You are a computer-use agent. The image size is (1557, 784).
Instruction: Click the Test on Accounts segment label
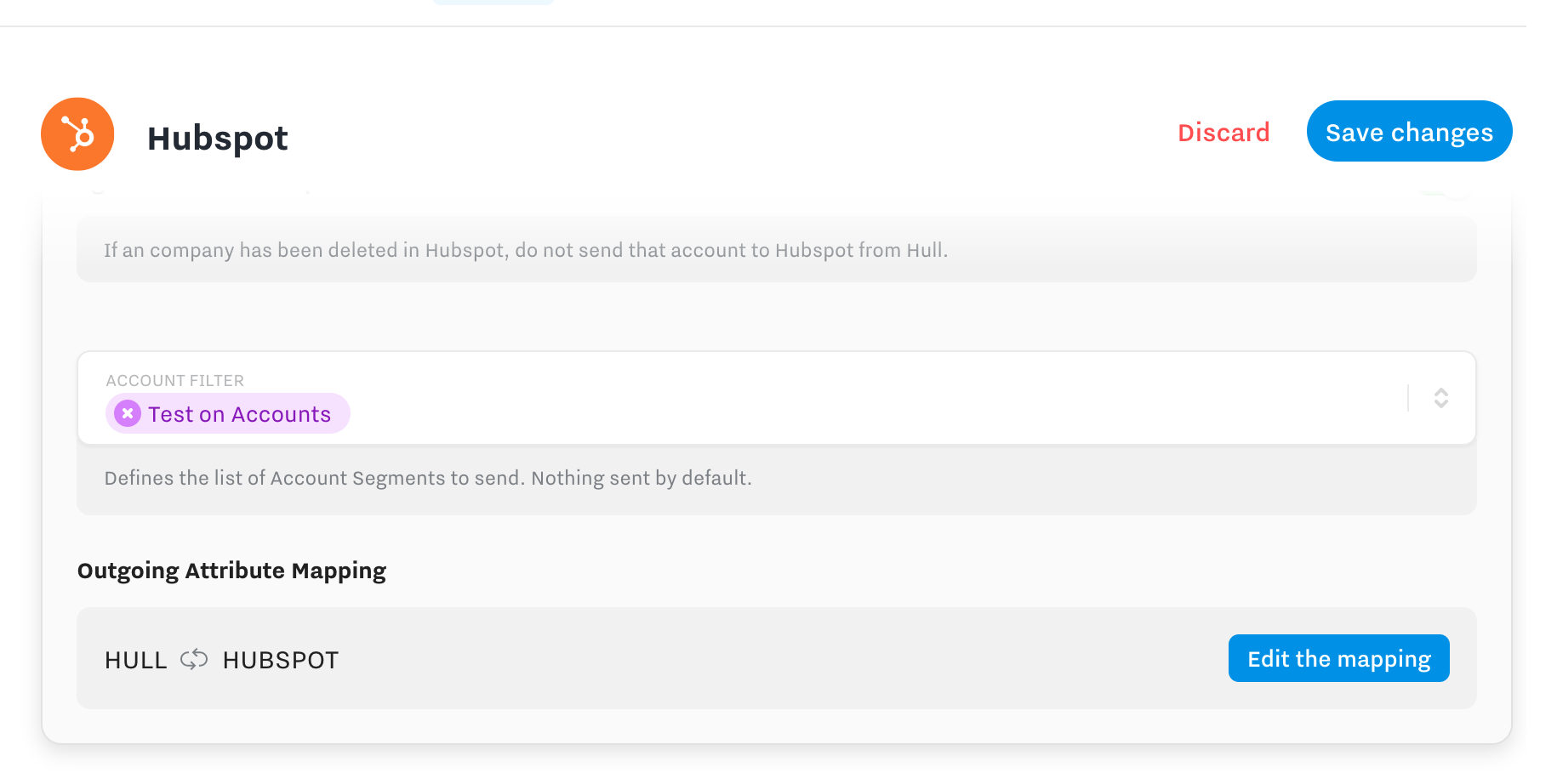239,414
